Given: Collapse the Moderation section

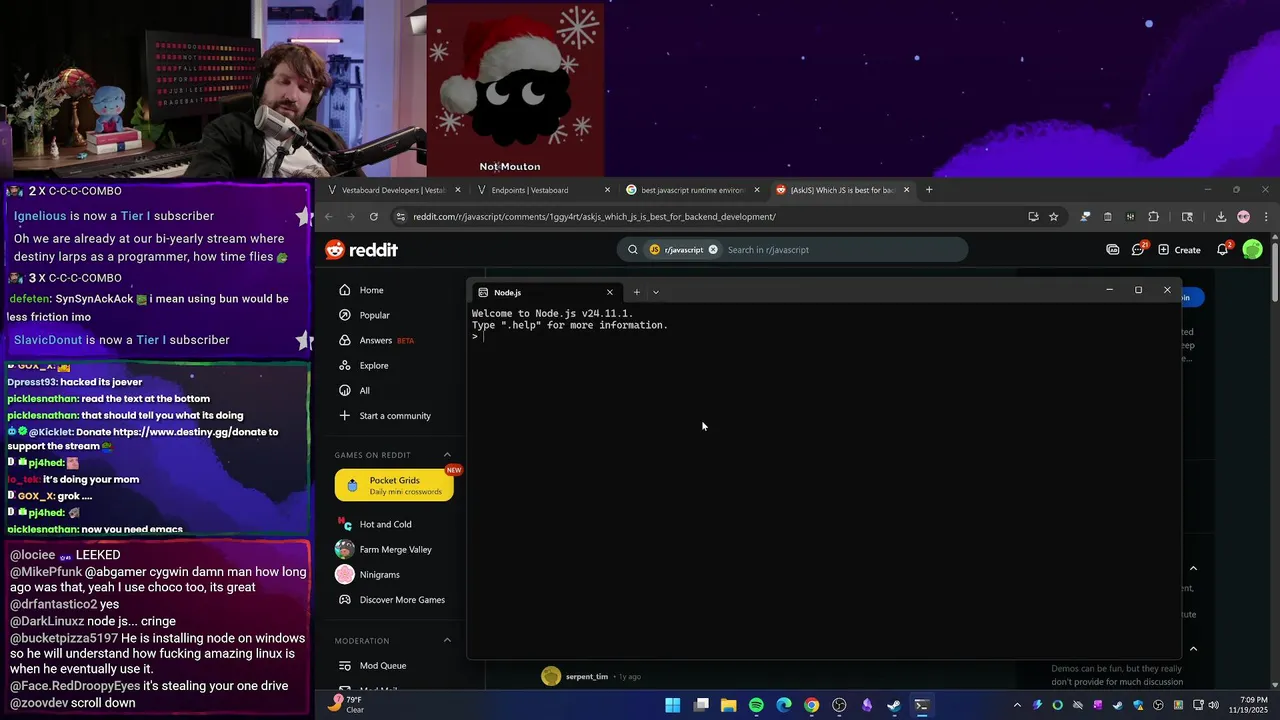Looking at the screenshot, I should coord(447,640).
